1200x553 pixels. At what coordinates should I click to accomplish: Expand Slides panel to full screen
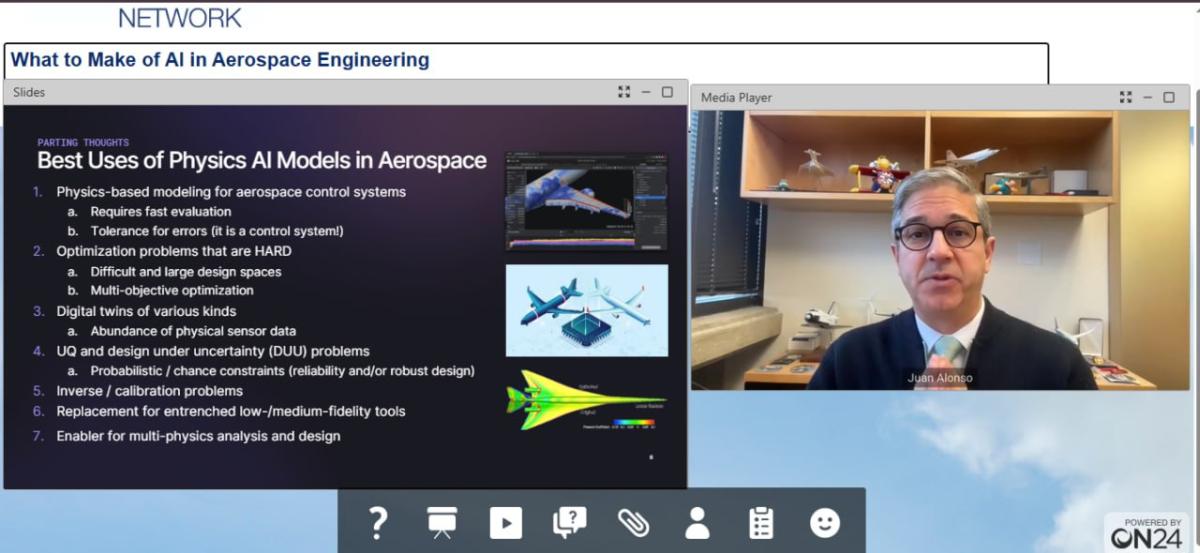(624, 92)
